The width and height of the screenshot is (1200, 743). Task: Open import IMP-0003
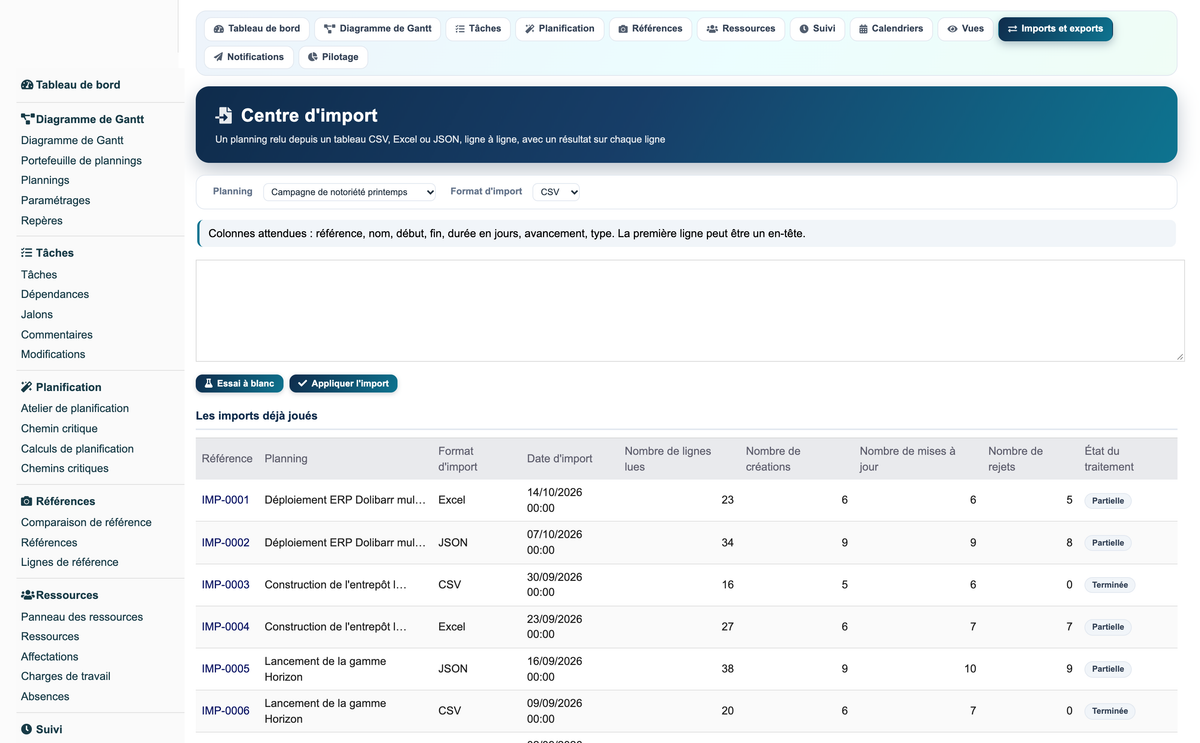point(226,584)
